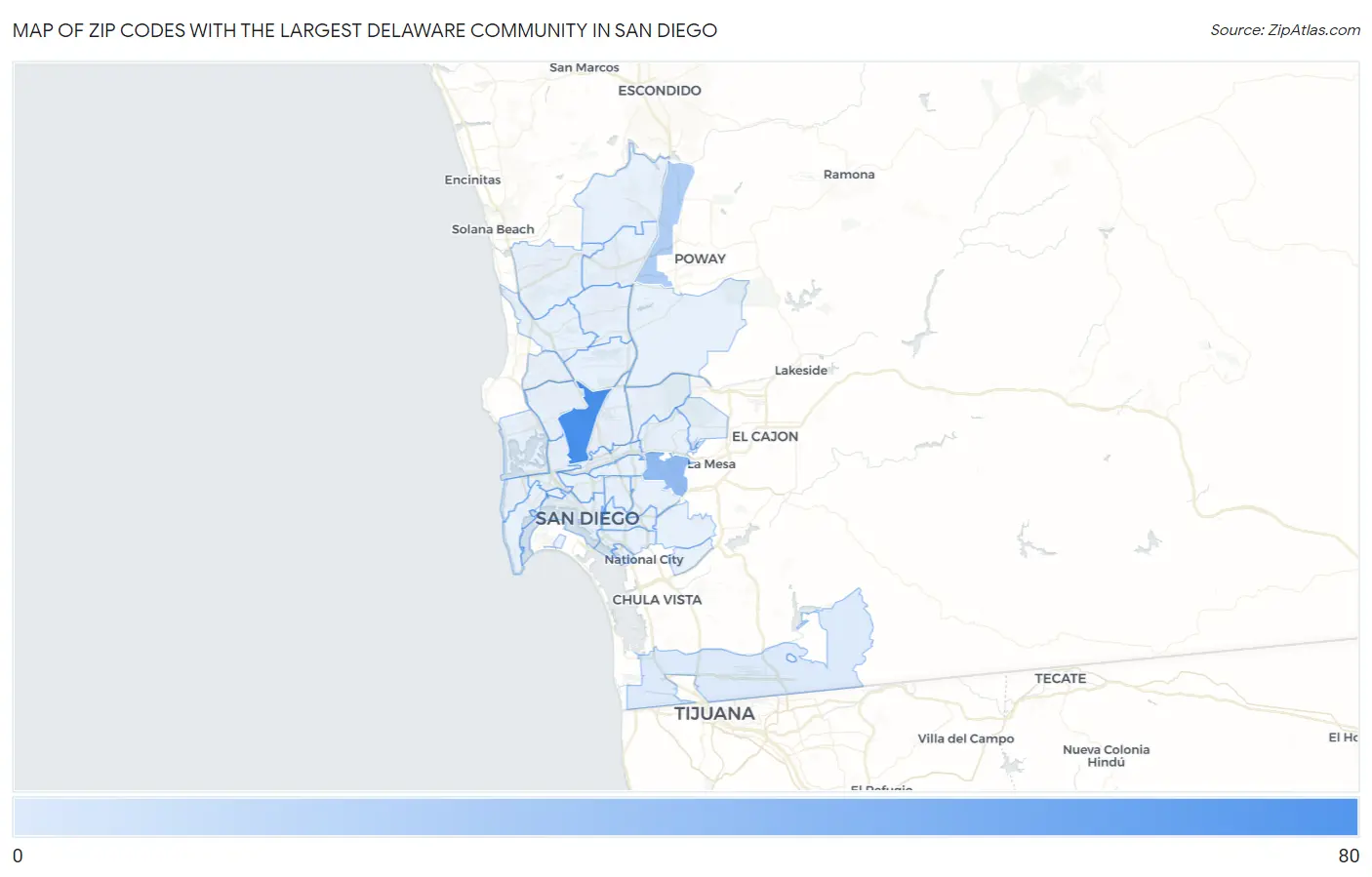Click the POWAY label
This screenshot has width=1372, height=877.
[701, 259]
